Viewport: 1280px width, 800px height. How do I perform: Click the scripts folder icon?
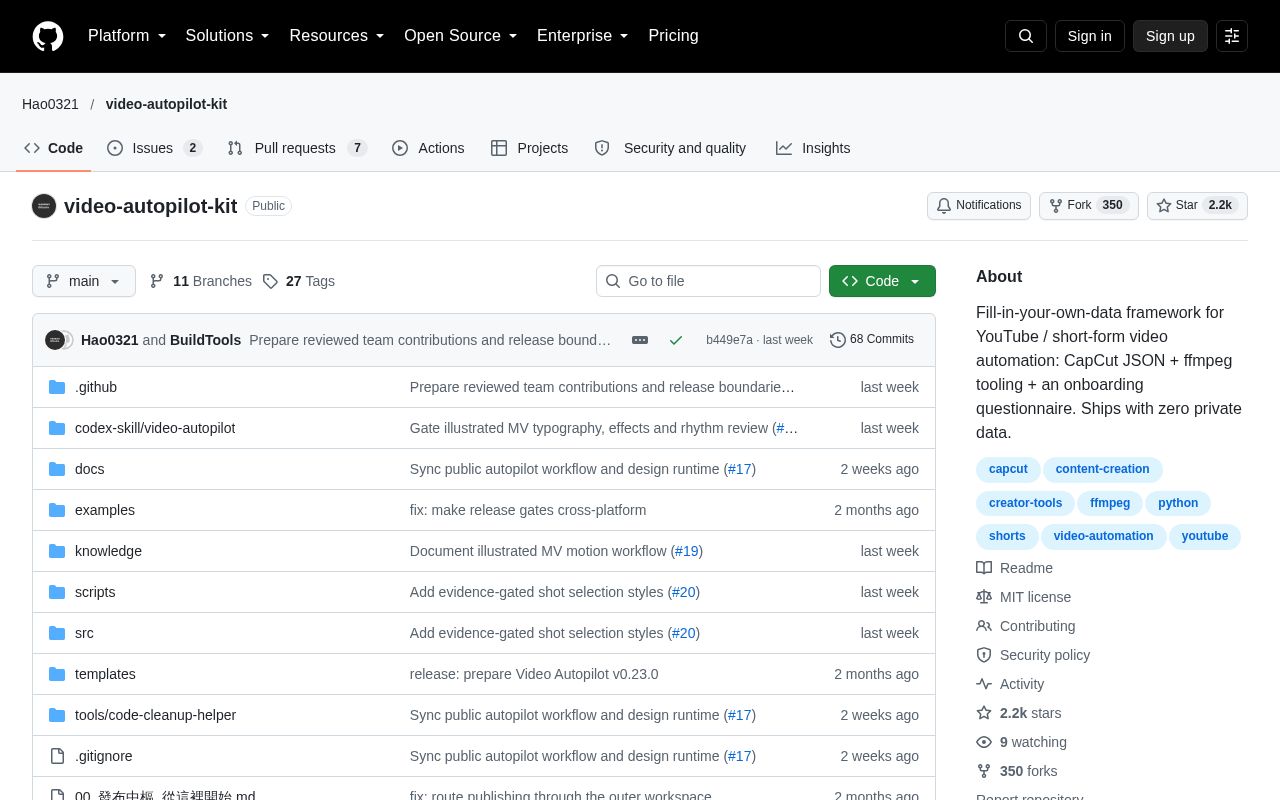(x=57, y=592)
